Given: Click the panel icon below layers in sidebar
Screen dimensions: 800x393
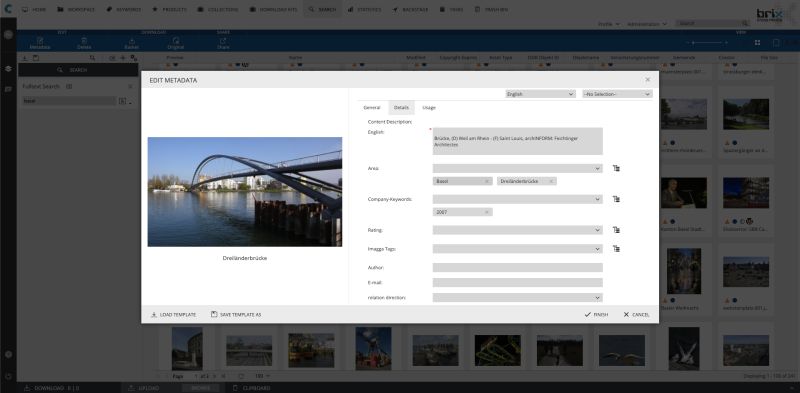Looking at the screenshot, I should (8, 89).
